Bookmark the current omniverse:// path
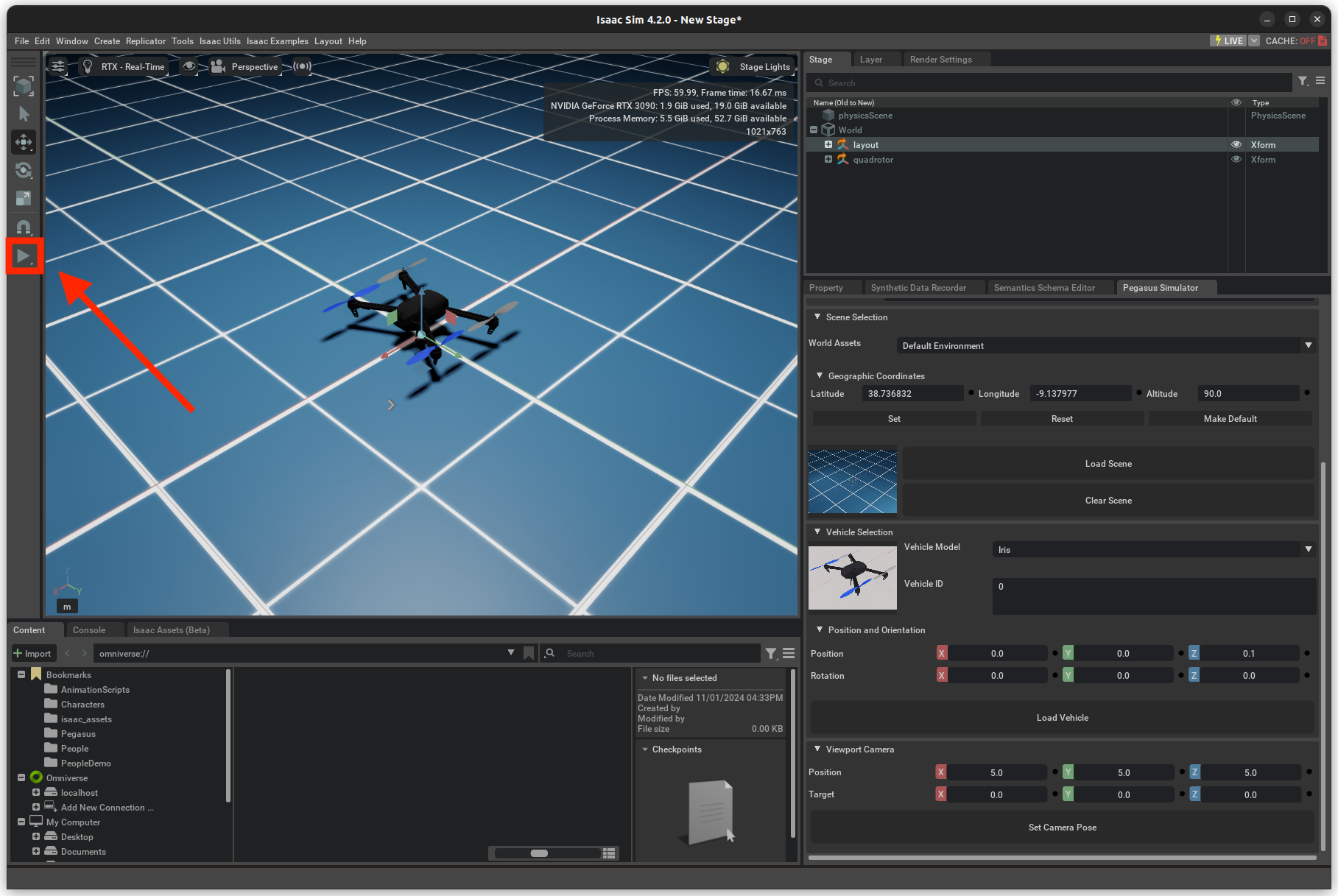Screen dimensions: 1338x896 point(529,653)
